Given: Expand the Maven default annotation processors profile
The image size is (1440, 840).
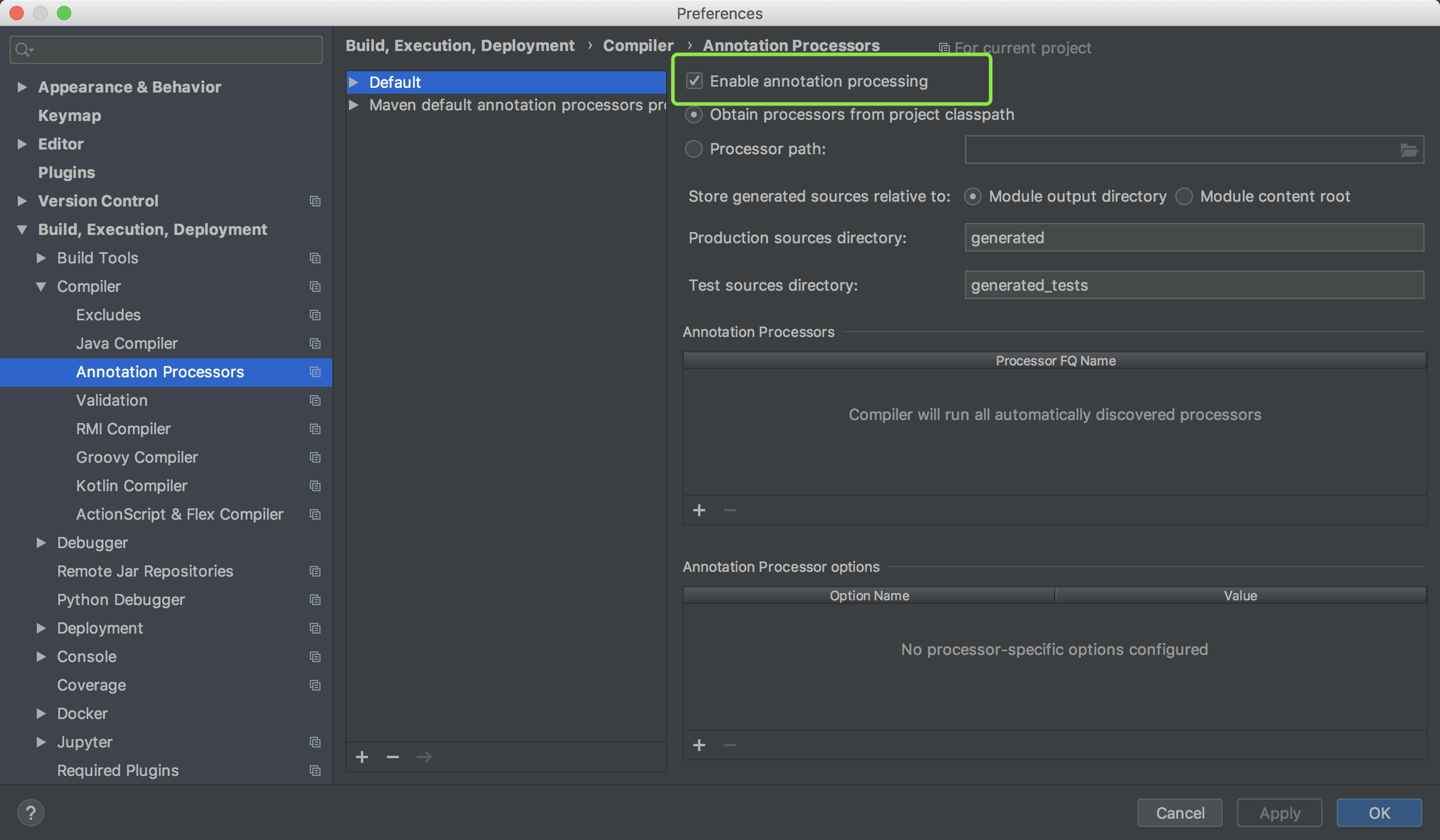Looking at the screenshot, I should click(354, 105).
